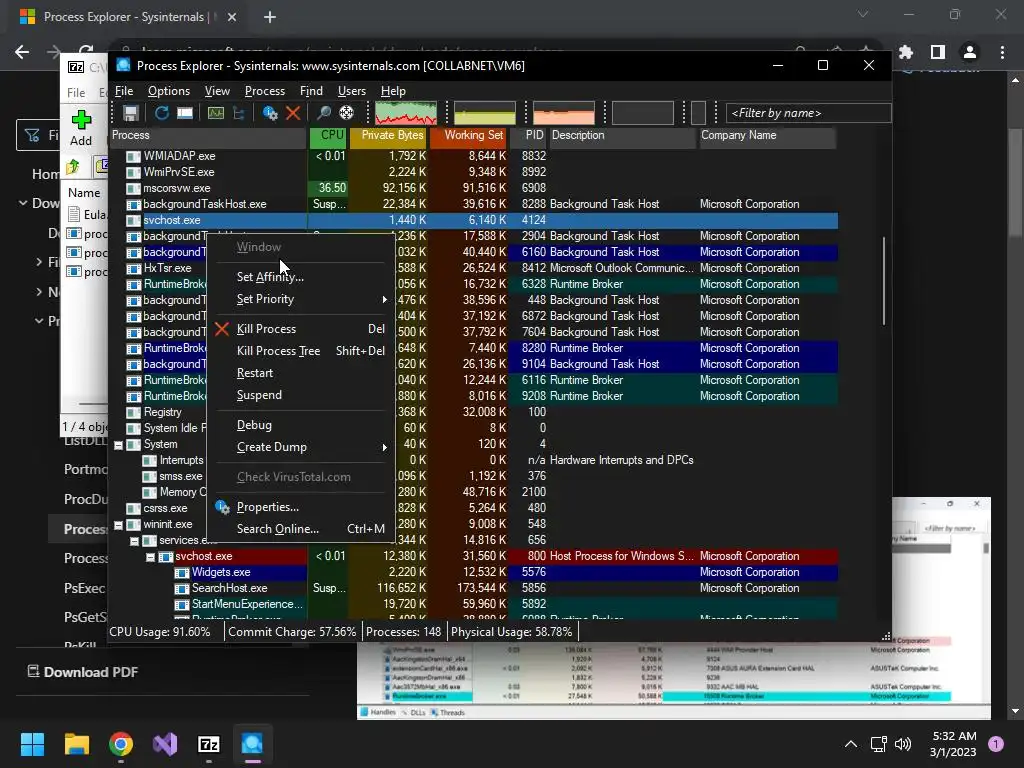Viewport: 1024px width, 768px height.
Task: Collapse the services.exe tree node
Action: point(135,541)
